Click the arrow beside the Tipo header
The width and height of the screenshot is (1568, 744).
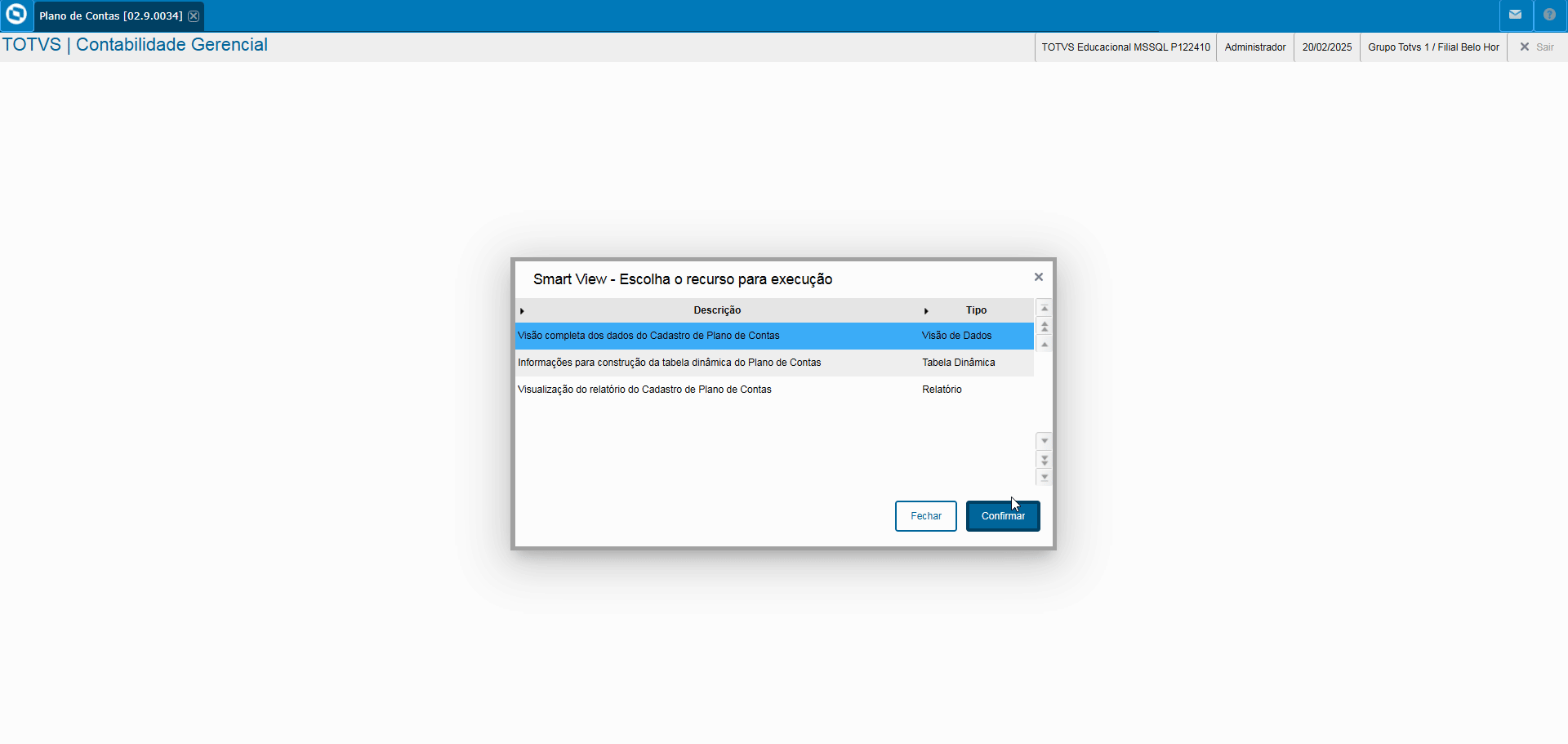(x=926, y=311)
